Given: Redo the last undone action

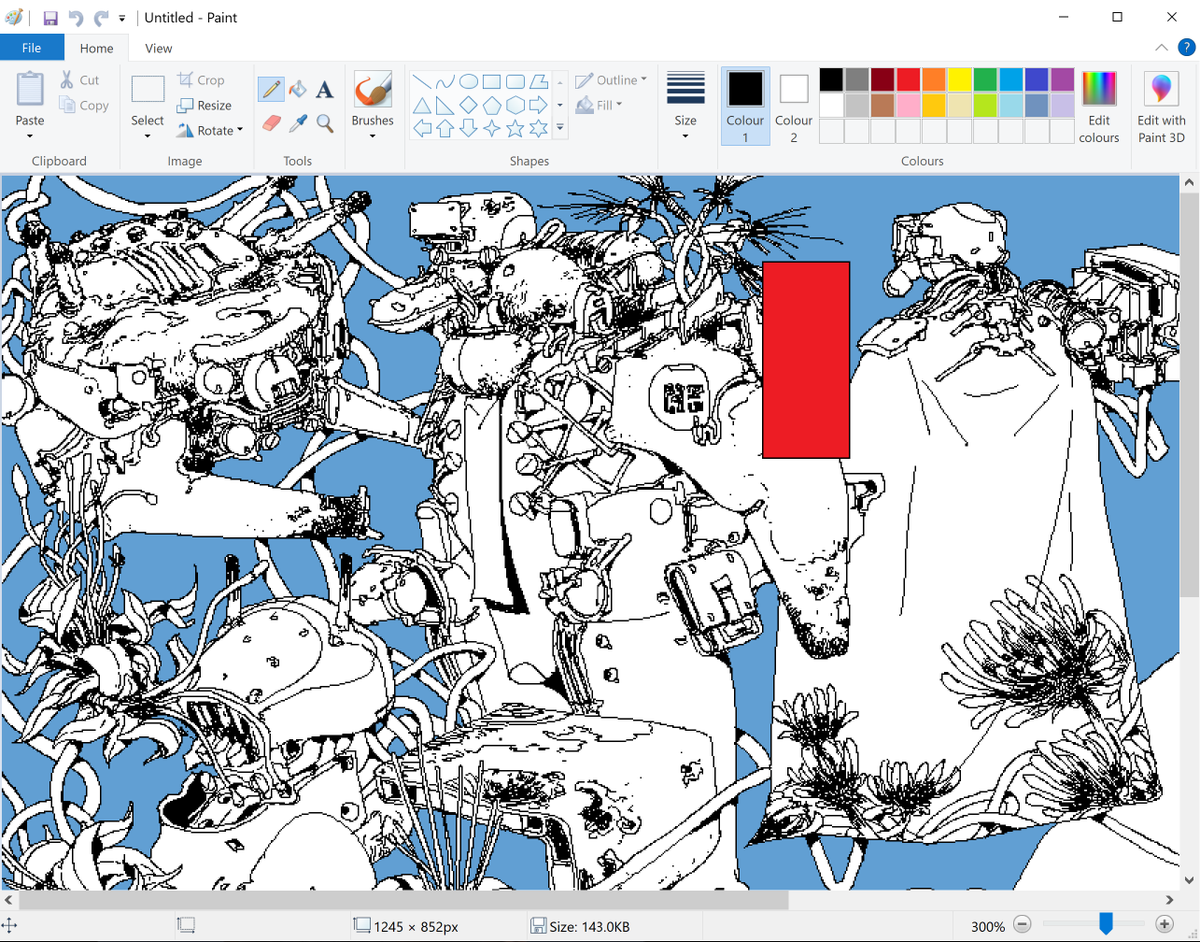Looking at the screenshot, I should [100, 18].
